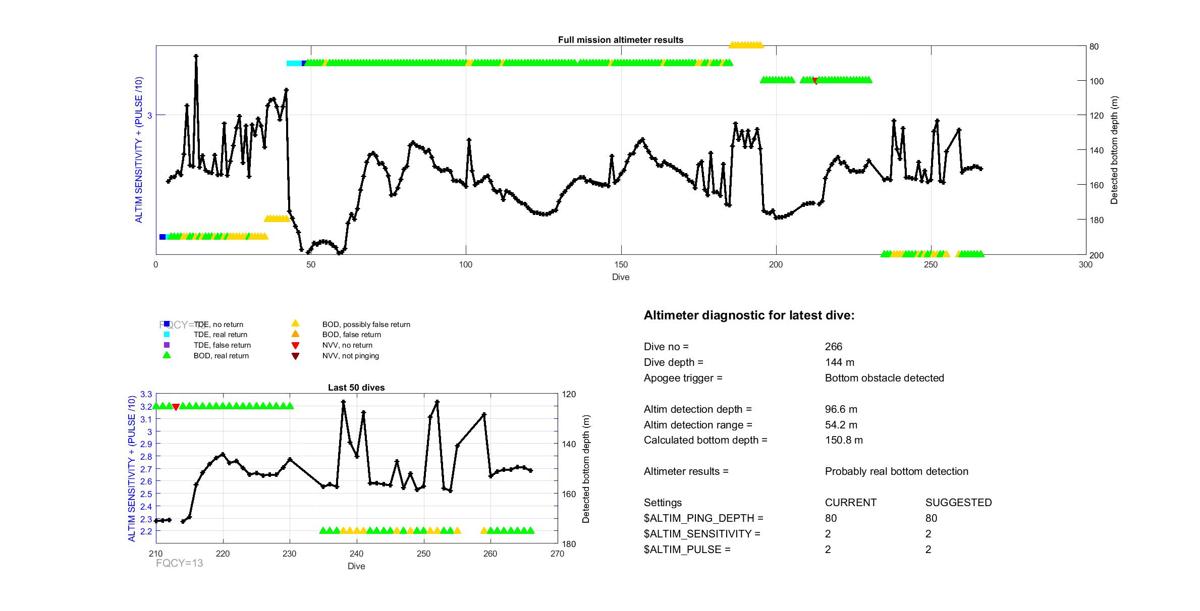Select the 'BOD, real return' legend label
This screenshot has height=611, width=1200.
tap(221, 355)
